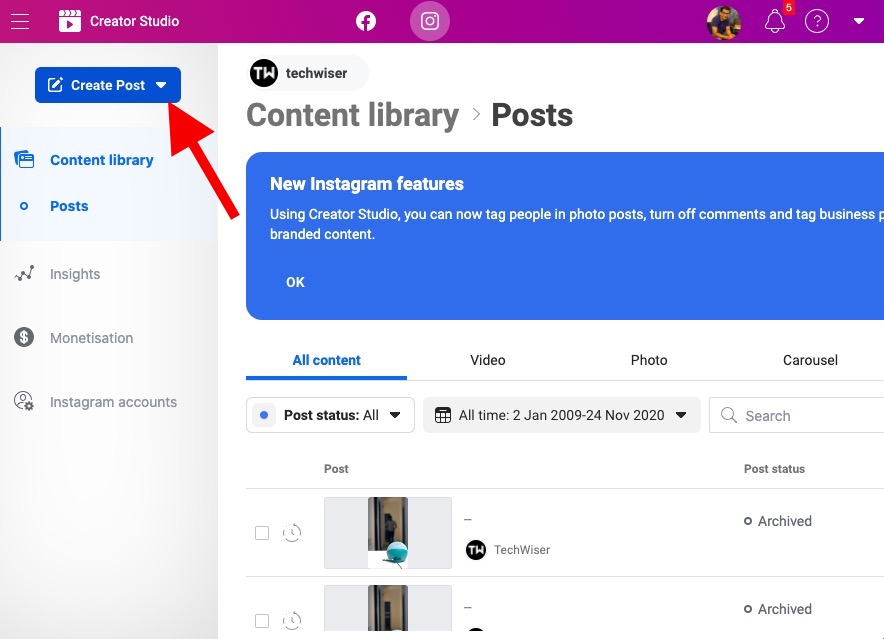
Task: Click the second post's clock history icon
Action: 292,620
